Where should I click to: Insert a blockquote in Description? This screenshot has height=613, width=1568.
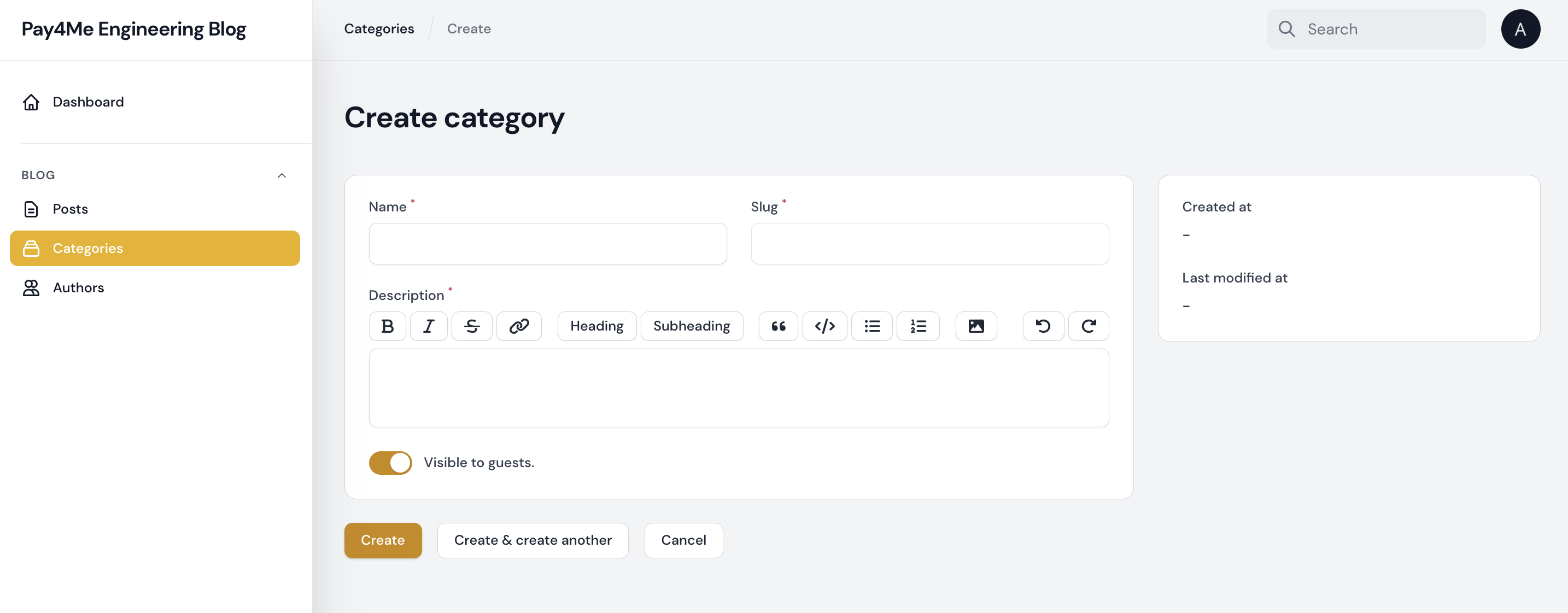pos(778,326)
